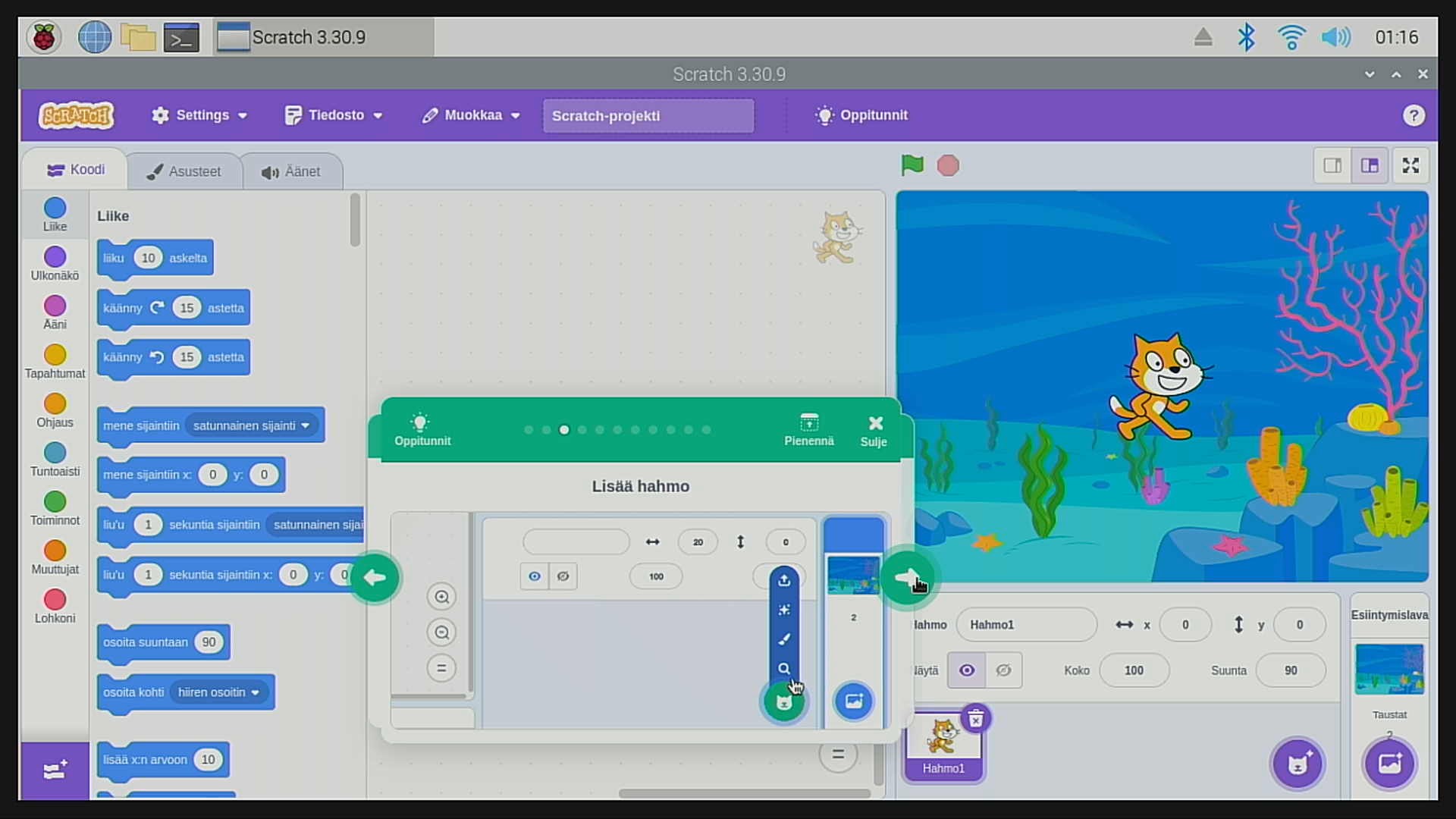Open the volume control in the tray

pyautogui.click(x=1336, y=37)
